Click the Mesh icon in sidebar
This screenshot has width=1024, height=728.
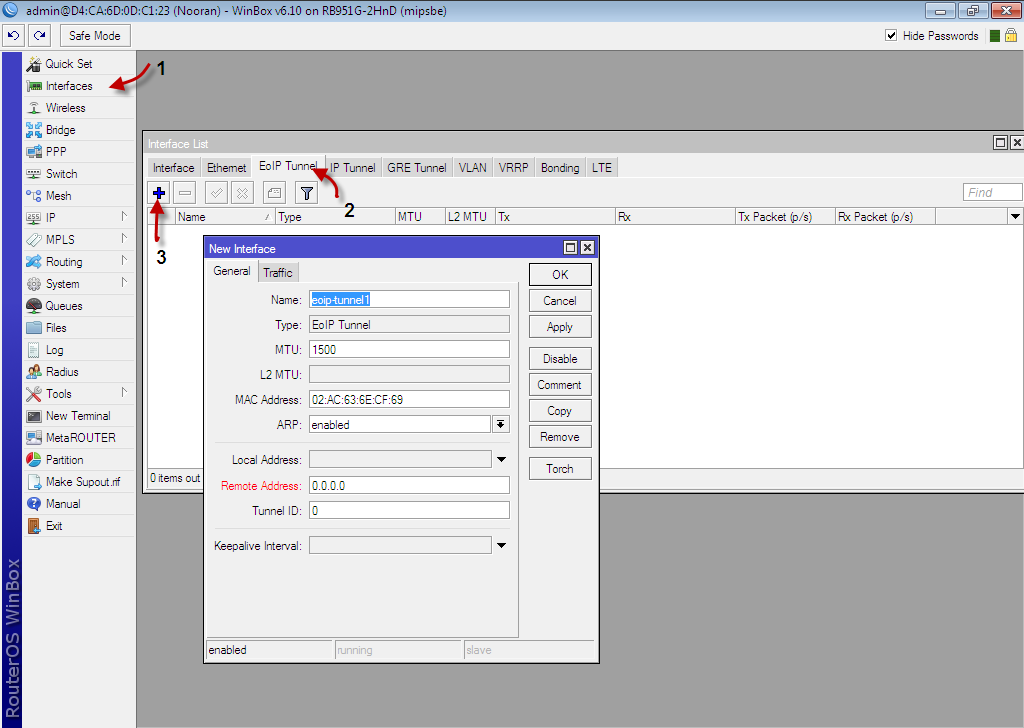coord(34,196)
